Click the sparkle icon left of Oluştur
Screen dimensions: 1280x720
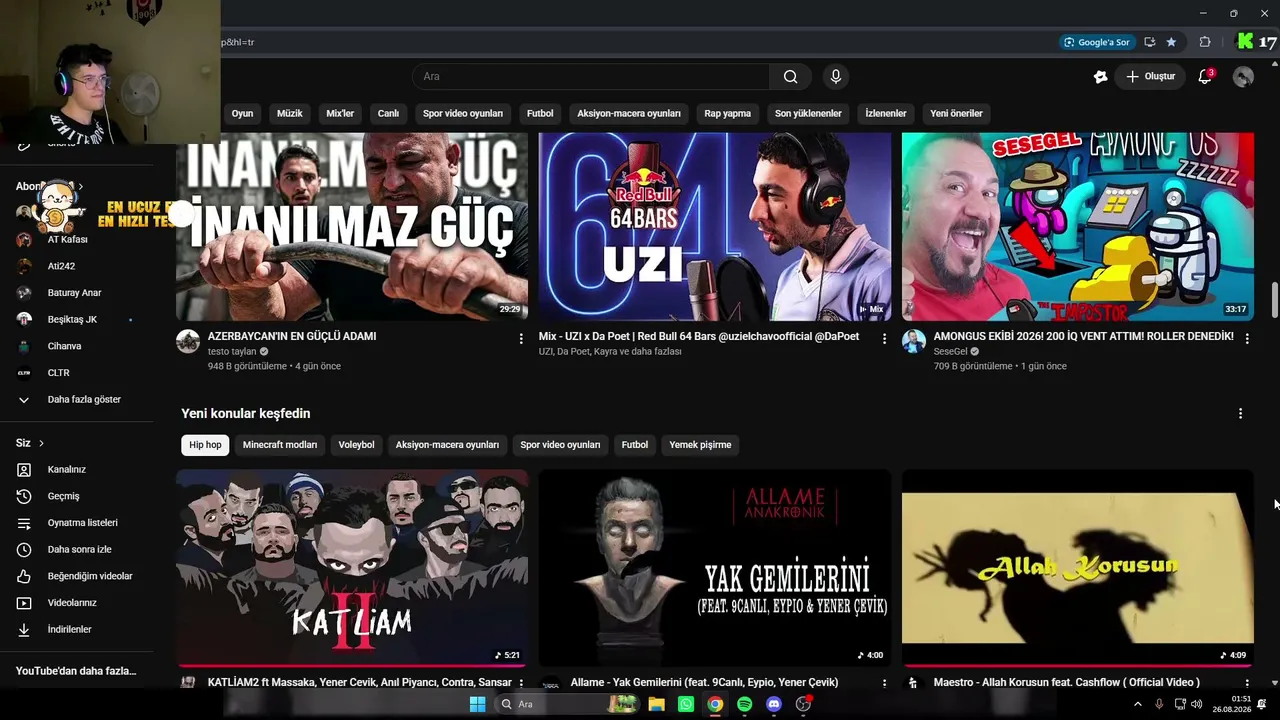click(x=1100, y=77)
